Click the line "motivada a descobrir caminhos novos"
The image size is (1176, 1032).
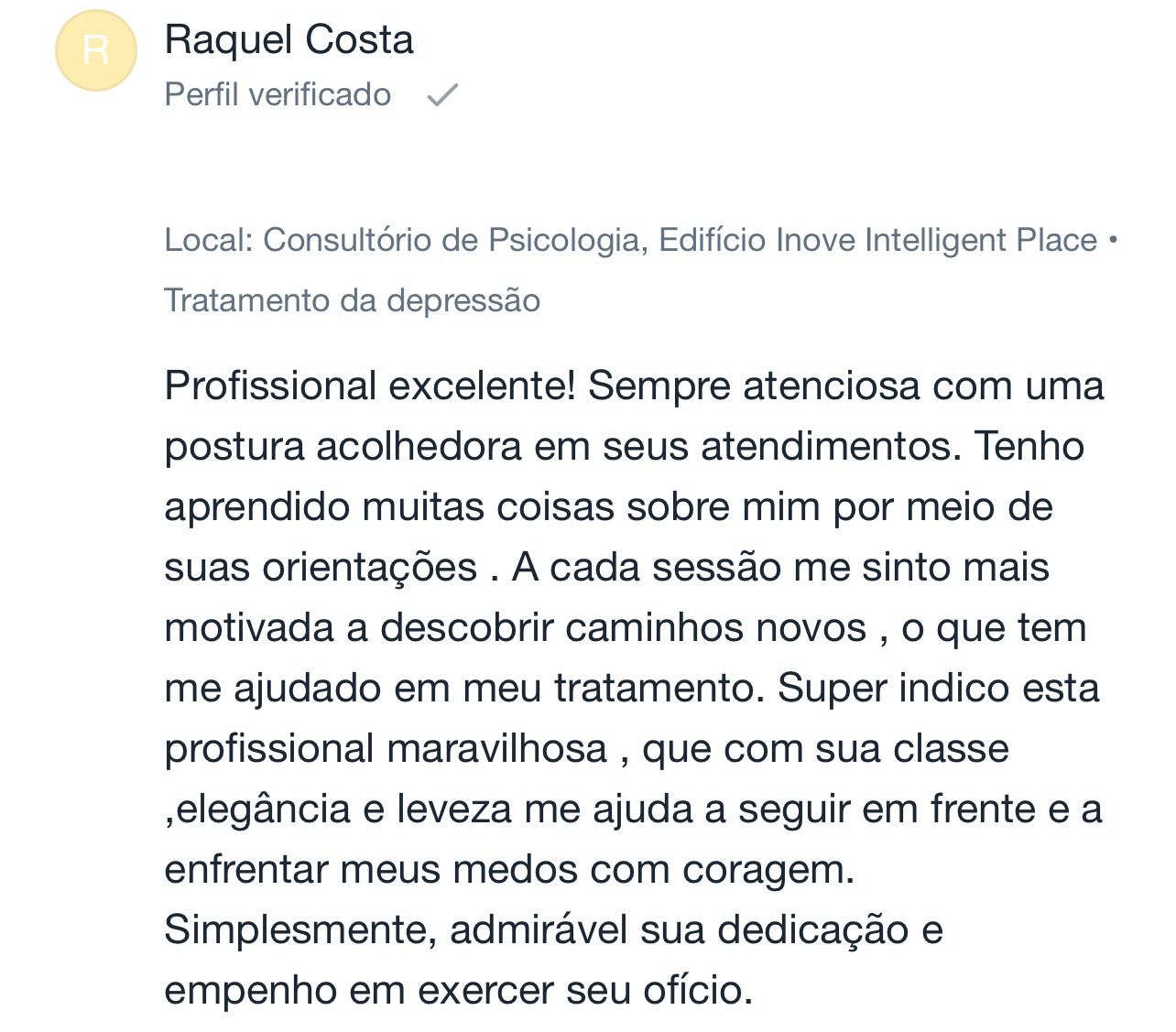click(515, 627)
